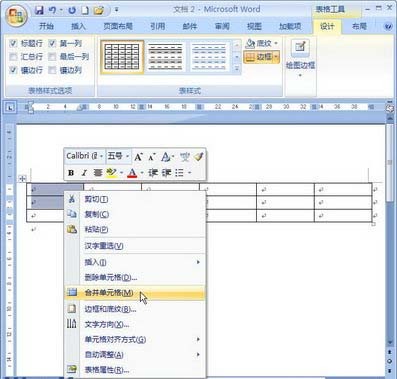Select the first grid table style thumbnail

[x=122, y=56]
